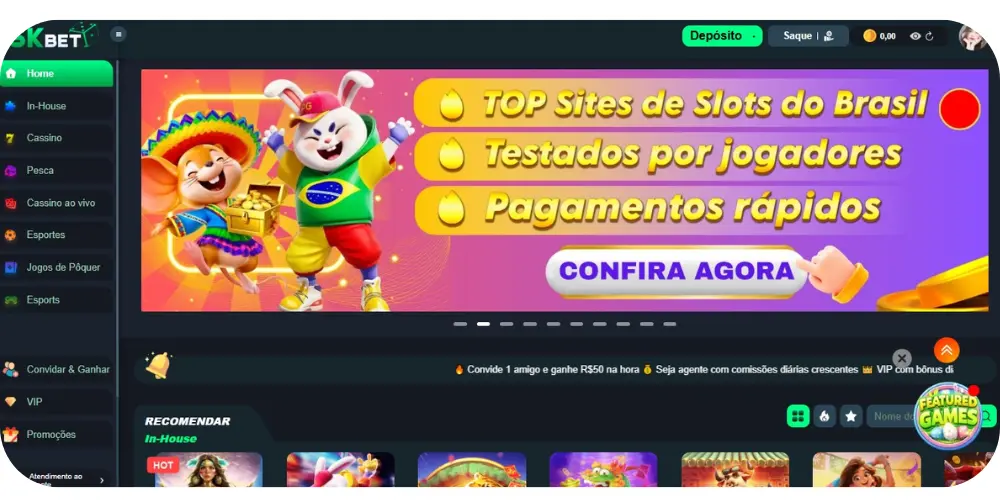Viewport: 1000px width, 500px height.
Task: Expand the Depósito dropdown arrow
Action: [x=753, y=37]
